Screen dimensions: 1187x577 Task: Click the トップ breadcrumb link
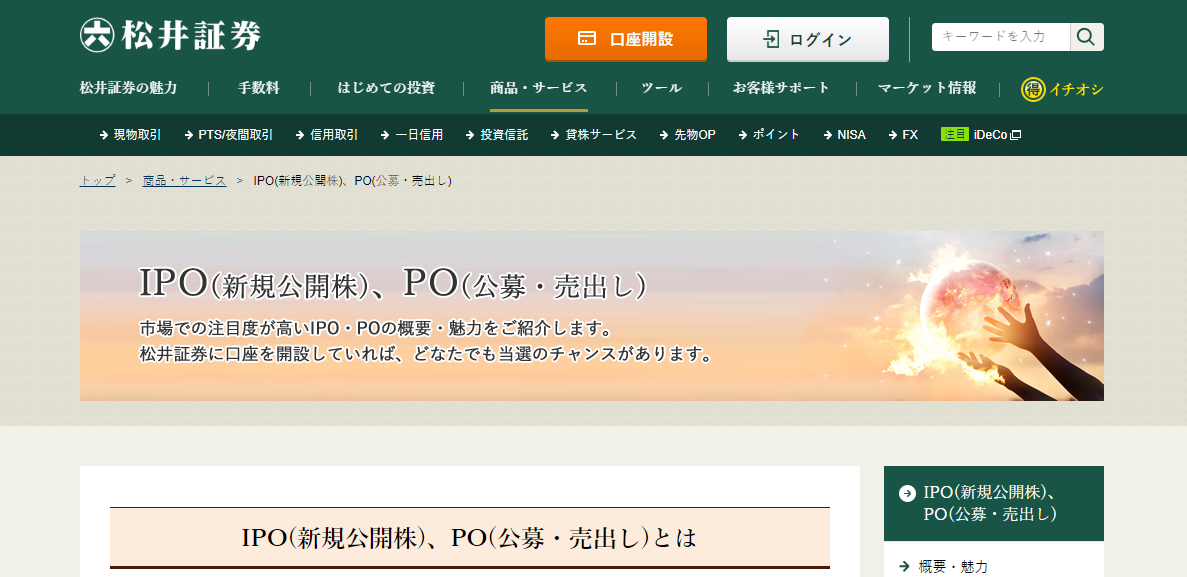pyautogui.click(x=97, y=181)
